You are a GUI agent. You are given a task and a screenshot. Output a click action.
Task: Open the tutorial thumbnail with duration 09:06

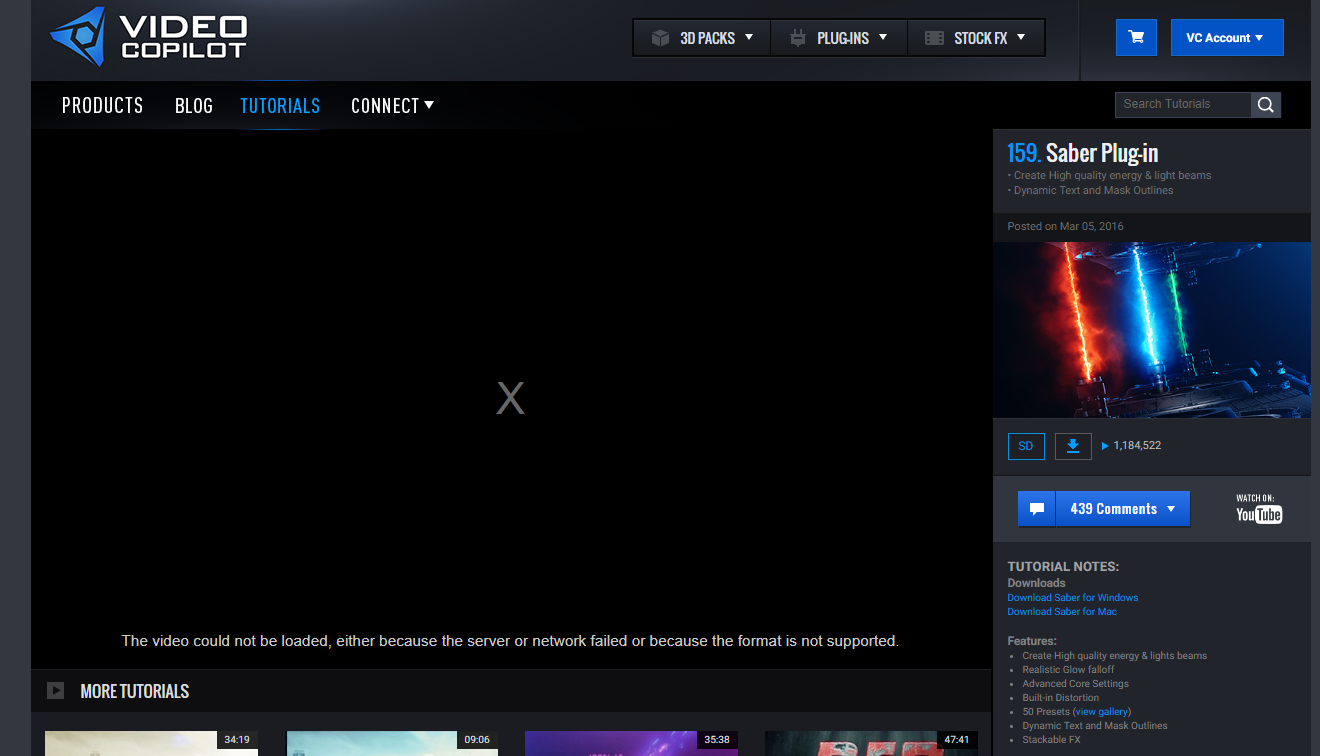tap(392, 743)
